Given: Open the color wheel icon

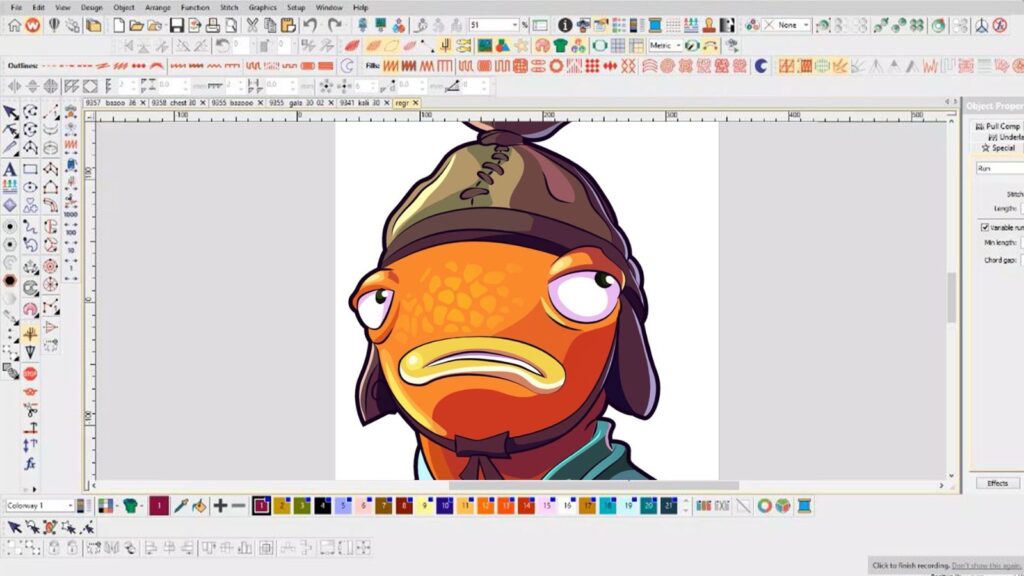Looking at the screenshot, I should click(765, 505).
